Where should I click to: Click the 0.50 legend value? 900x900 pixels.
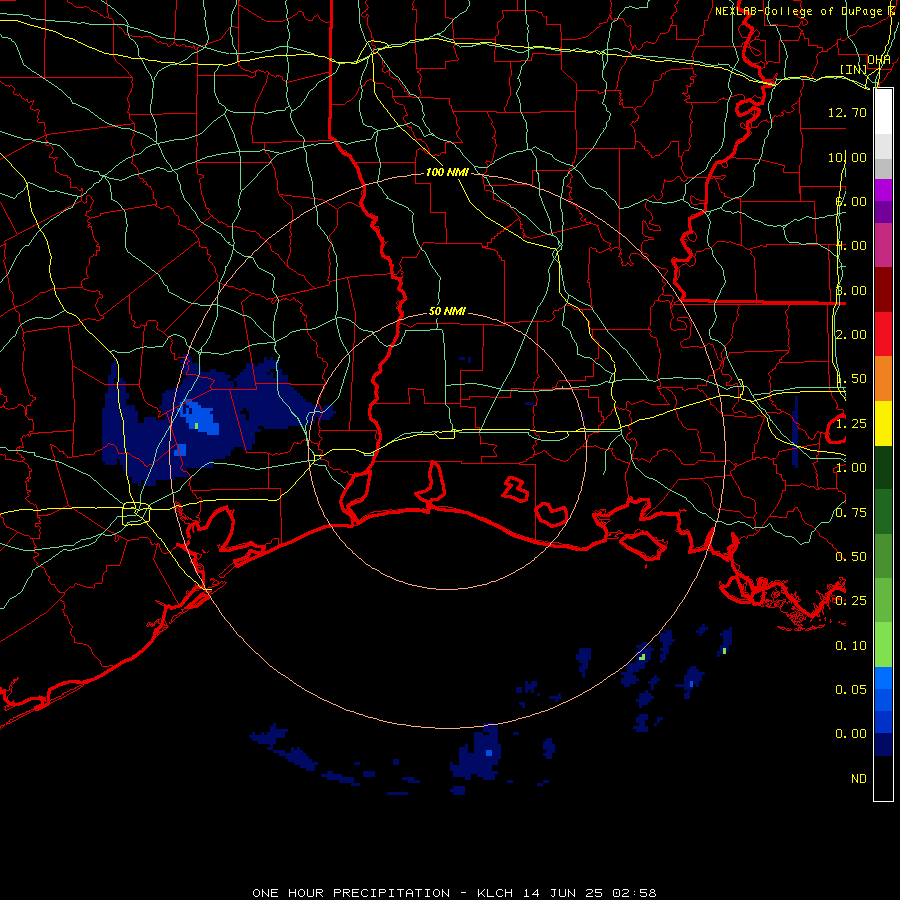[851, 557]
